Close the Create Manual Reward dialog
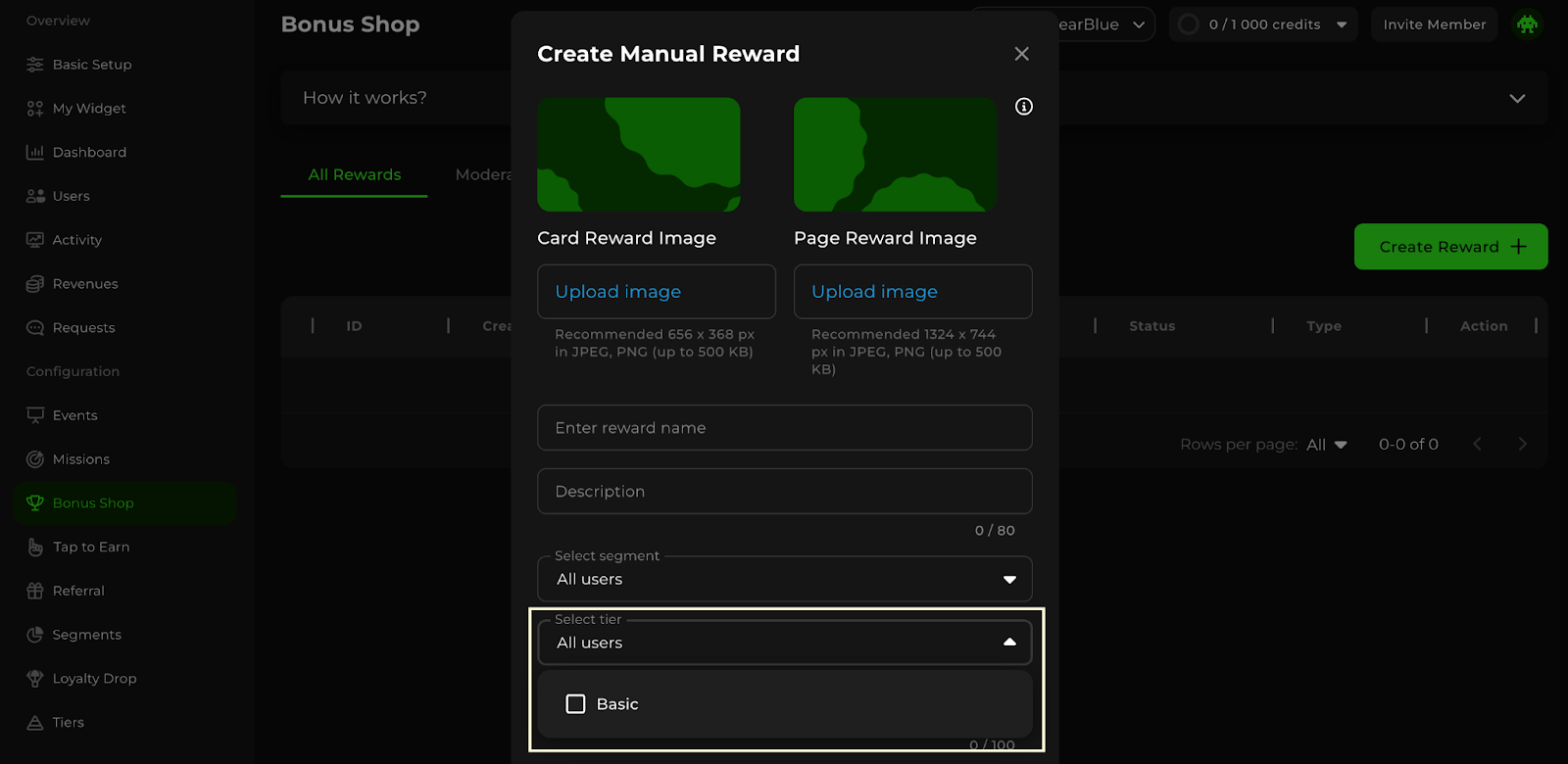Viewport: 1568px width, 764px height. [x=1021, y=54]
